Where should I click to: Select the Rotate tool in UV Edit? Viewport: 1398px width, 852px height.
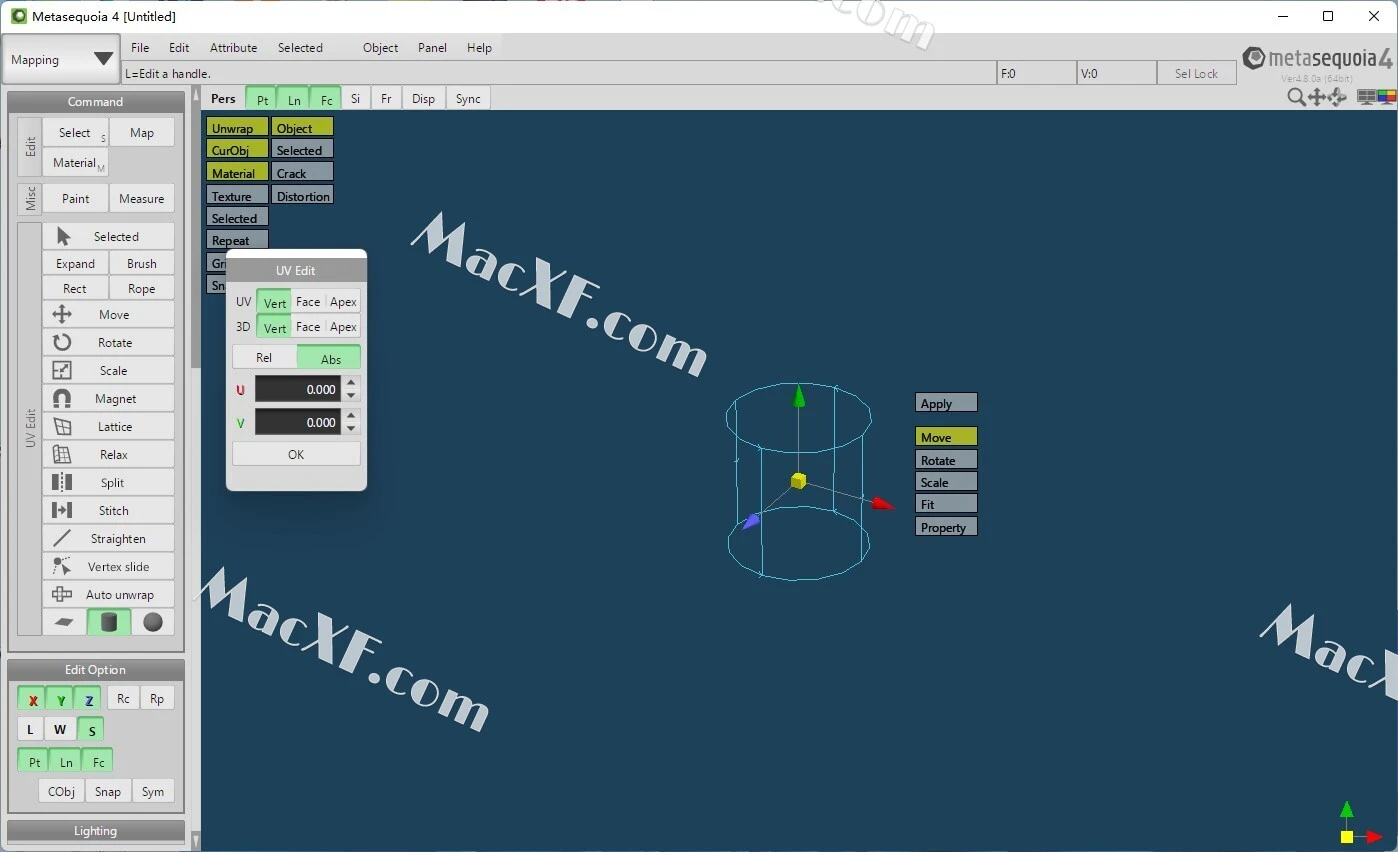point(108,342)
